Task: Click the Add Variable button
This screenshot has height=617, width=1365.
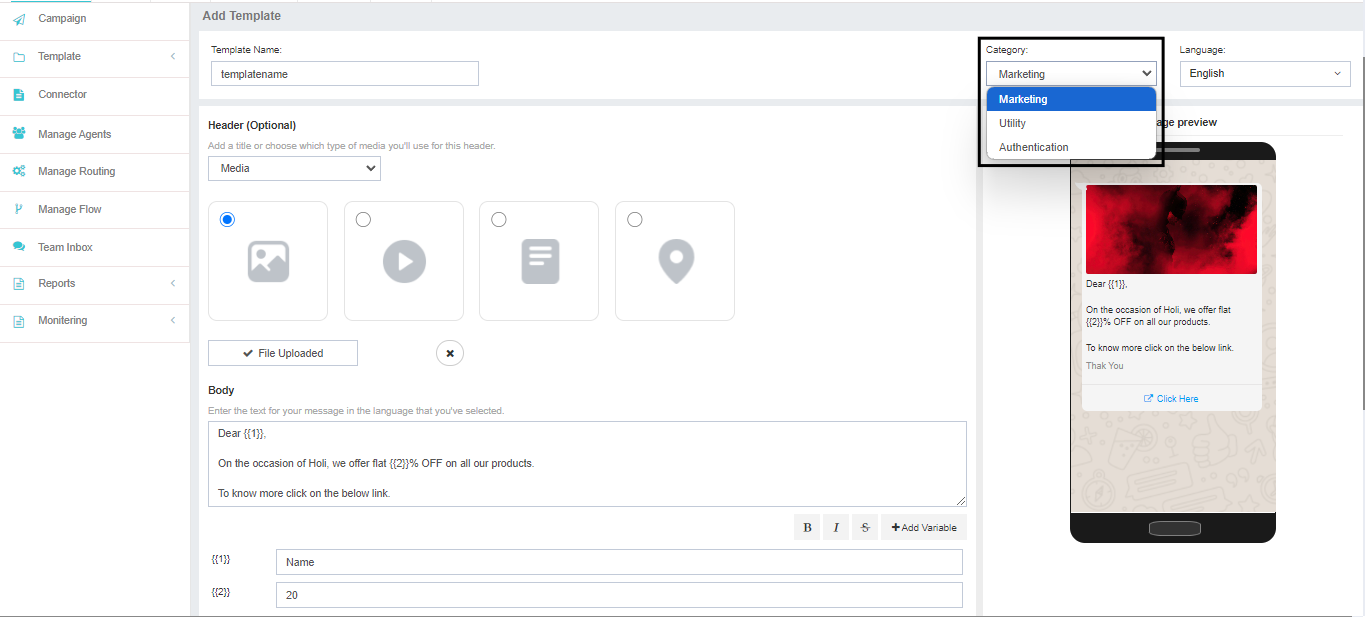Action: pos(924,528)
